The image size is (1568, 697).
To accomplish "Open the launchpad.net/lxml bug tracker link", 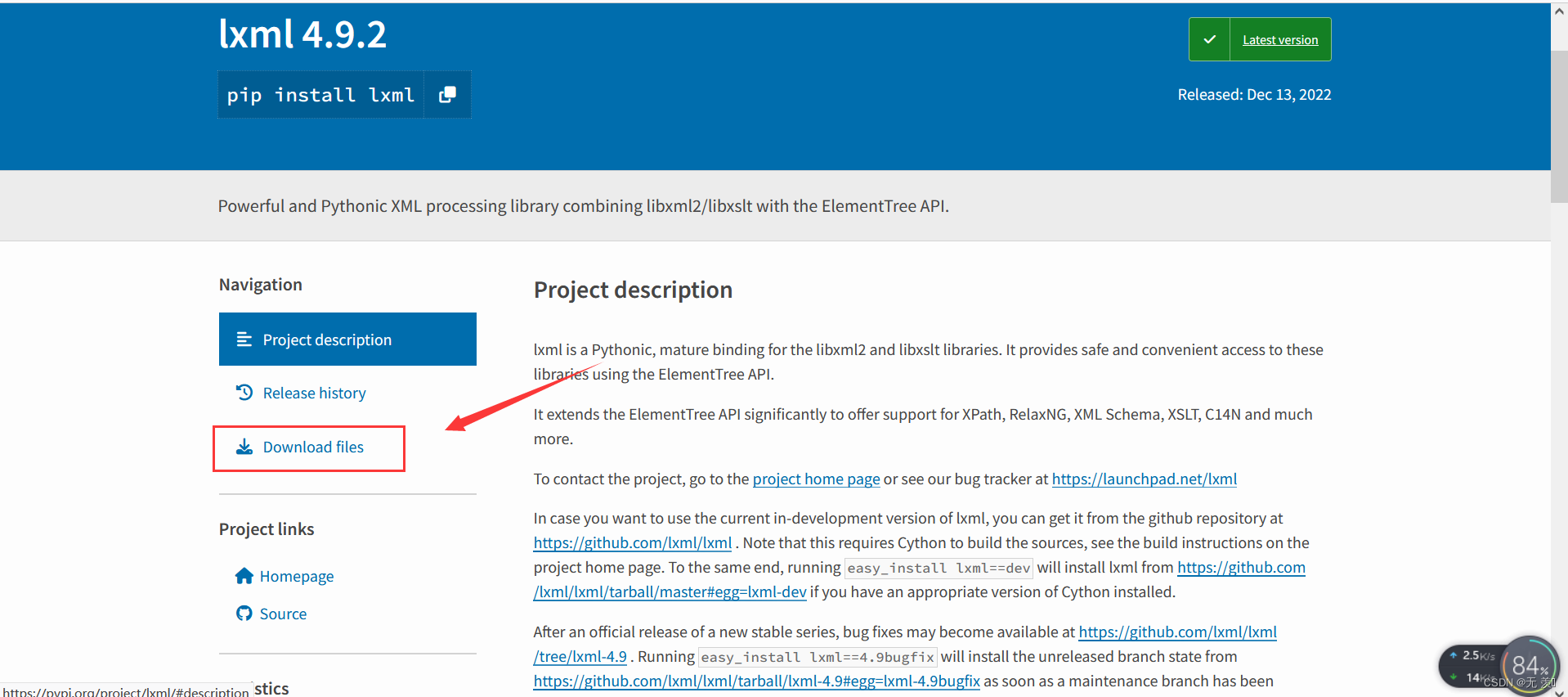I will [1144, 479].
